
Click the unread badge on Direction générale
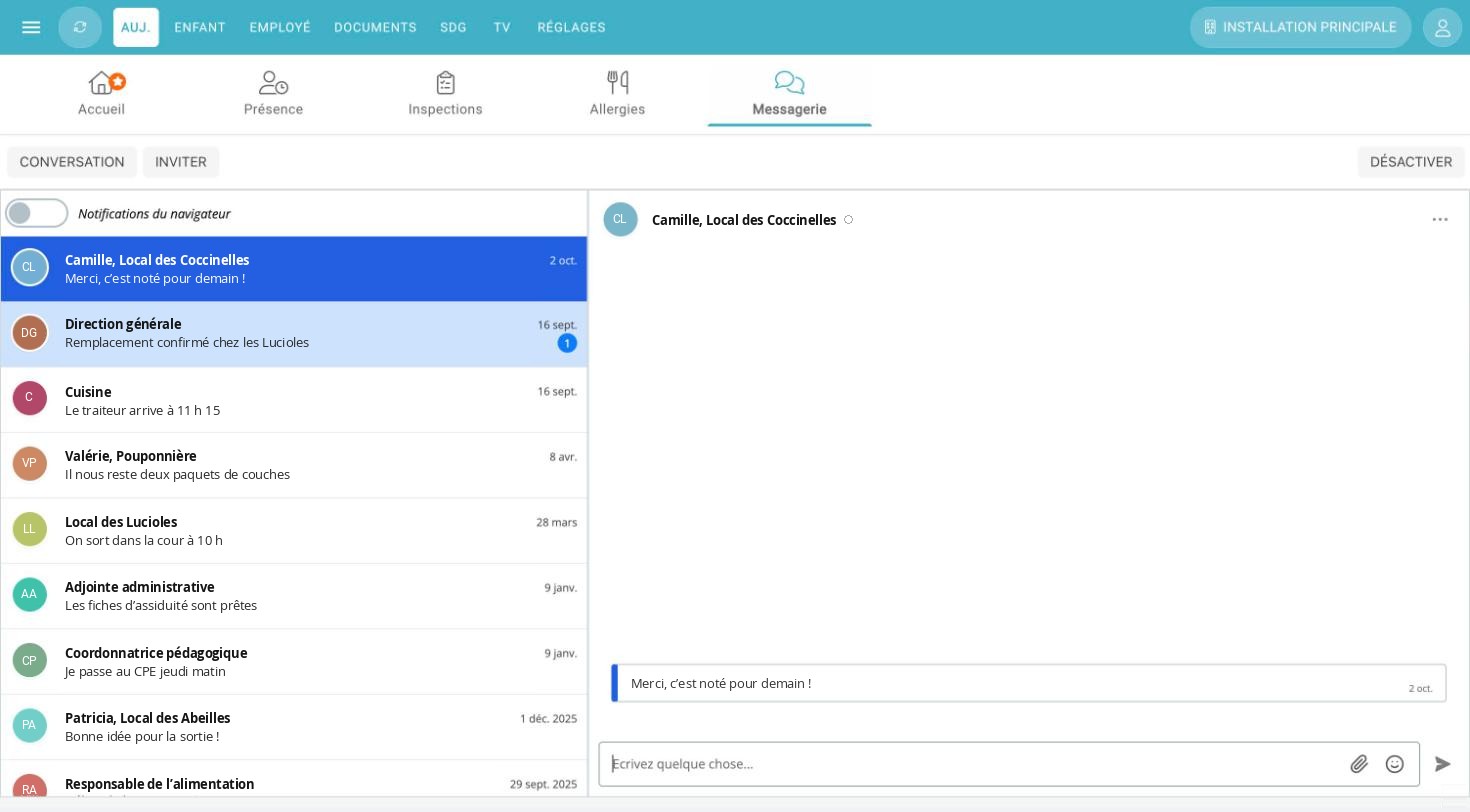[567, 344]
